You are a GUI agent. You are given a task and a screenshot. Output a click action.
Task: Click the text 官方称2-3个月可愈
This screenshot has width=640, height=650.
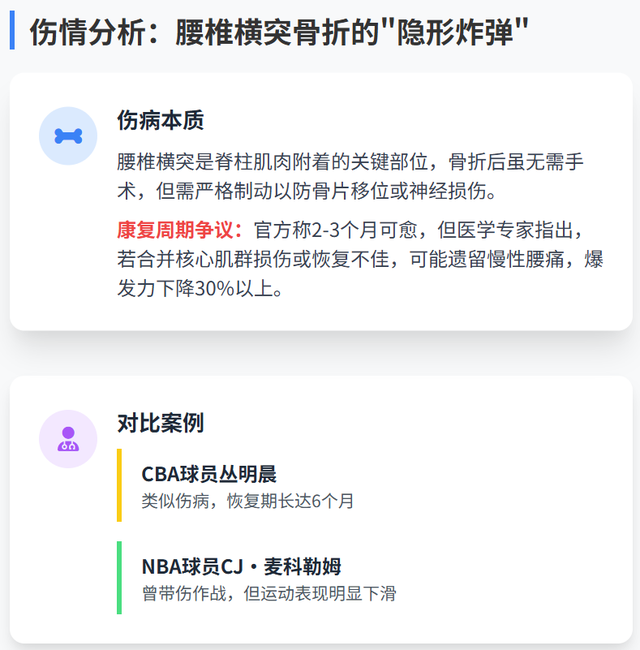(335, 230)
